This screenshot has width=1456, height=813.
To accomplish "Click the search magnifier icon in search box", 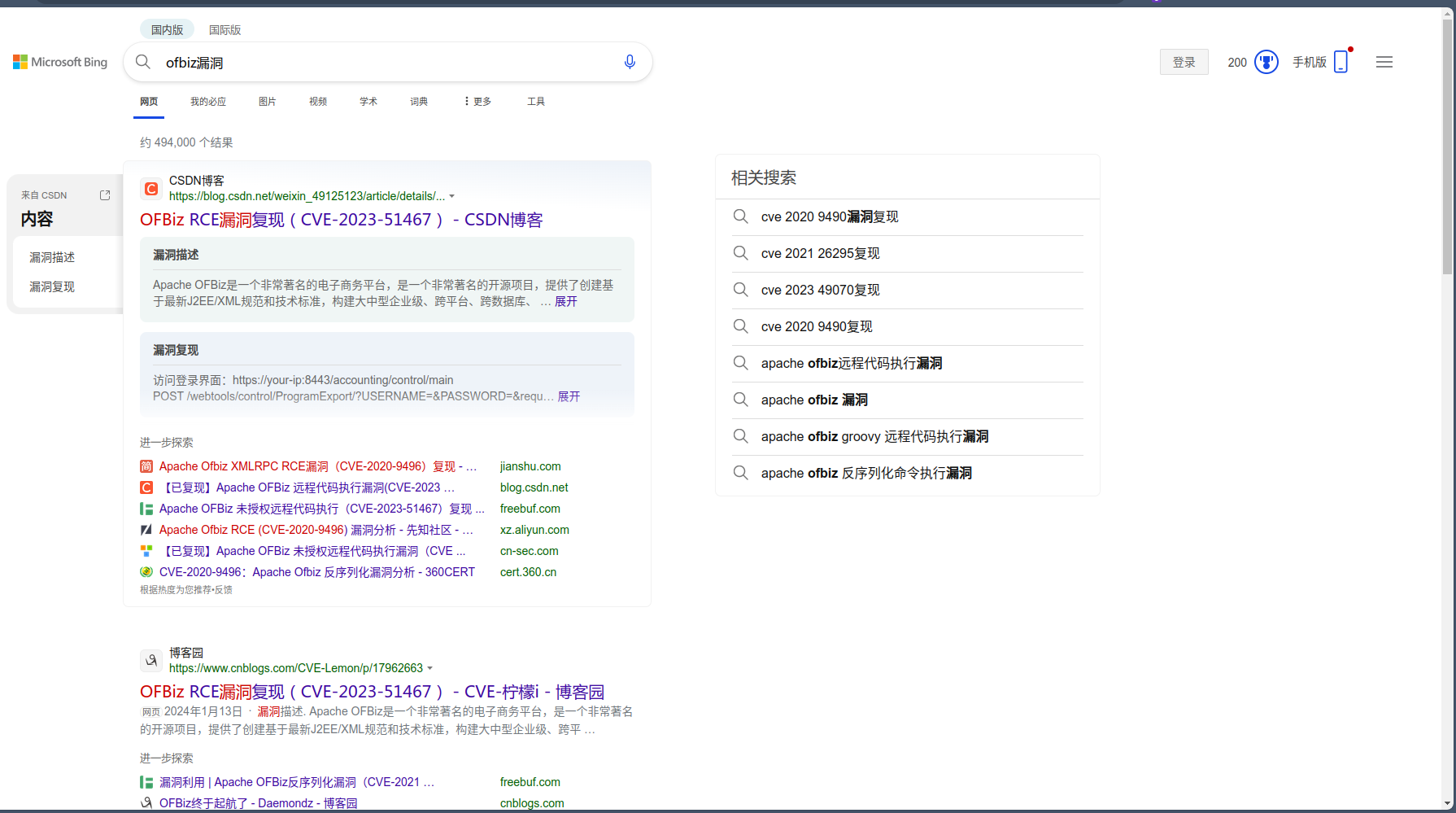I will (143, 62).
